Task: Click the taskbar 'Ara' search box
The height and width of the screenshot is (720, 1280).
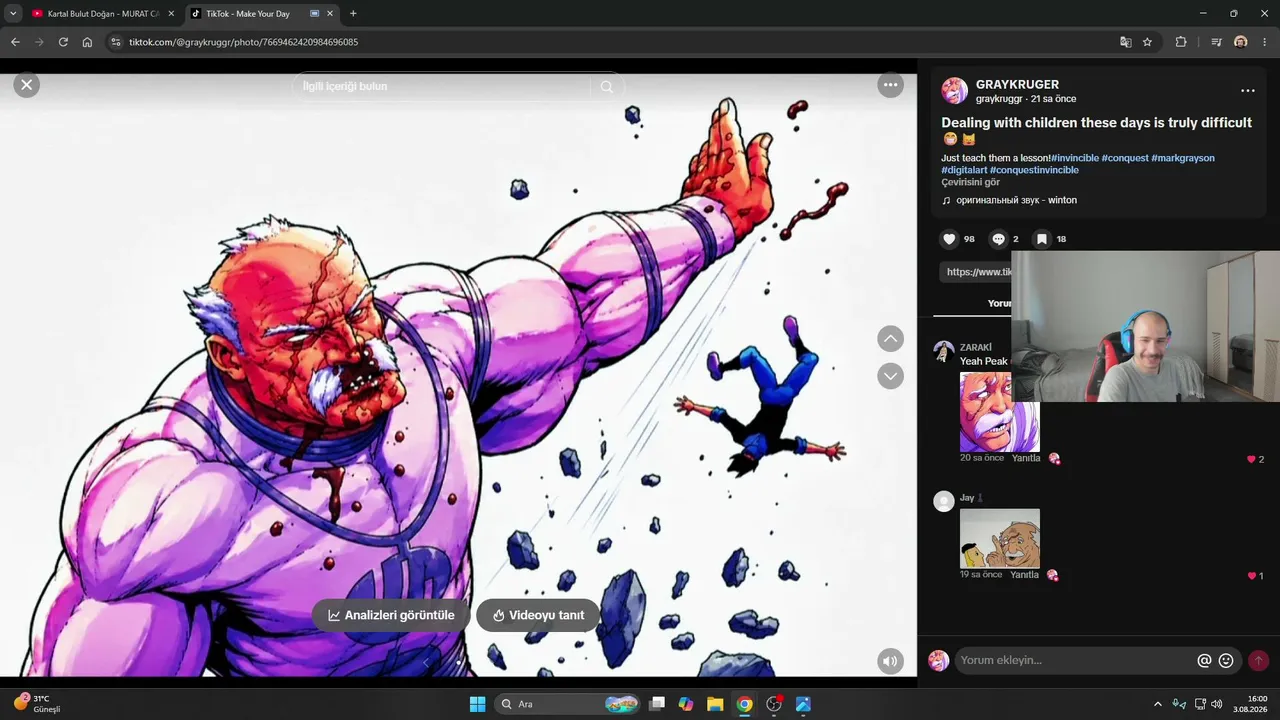Action: (568, 704)
